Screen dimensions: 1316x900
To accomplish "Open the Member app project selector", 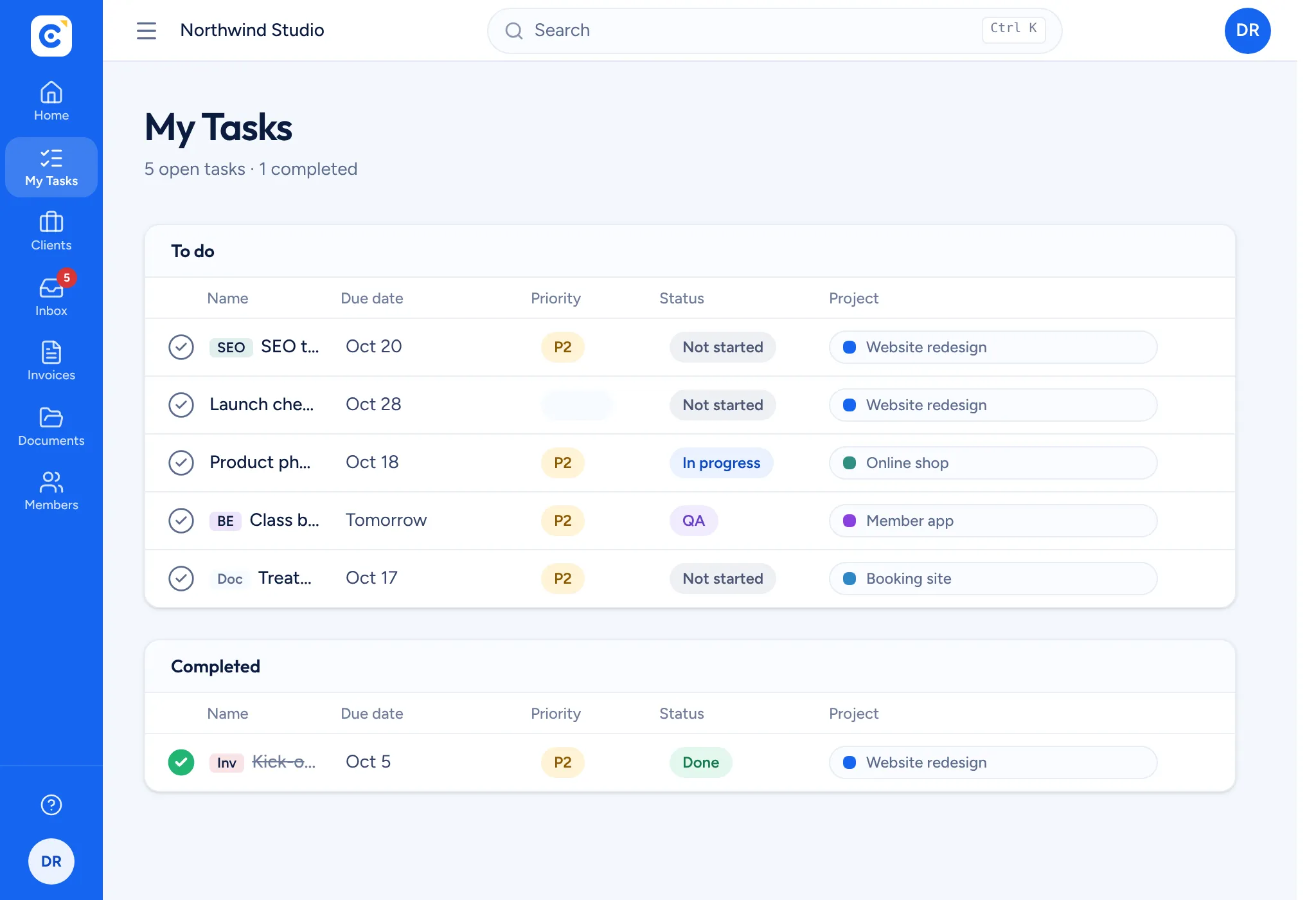I will [993, 521].
